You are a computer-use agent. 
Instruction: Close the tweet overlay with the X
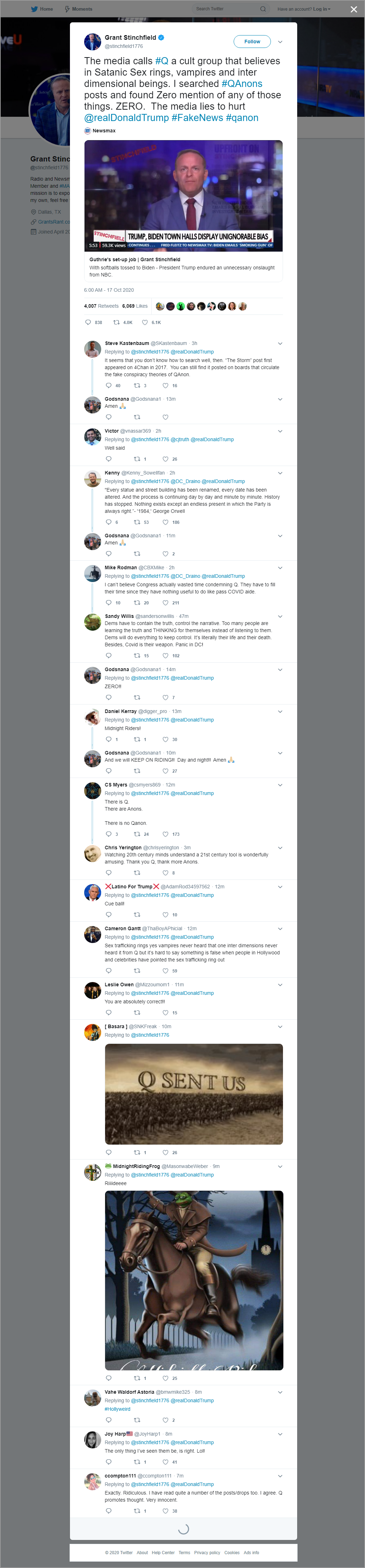(x=353, y=9)
